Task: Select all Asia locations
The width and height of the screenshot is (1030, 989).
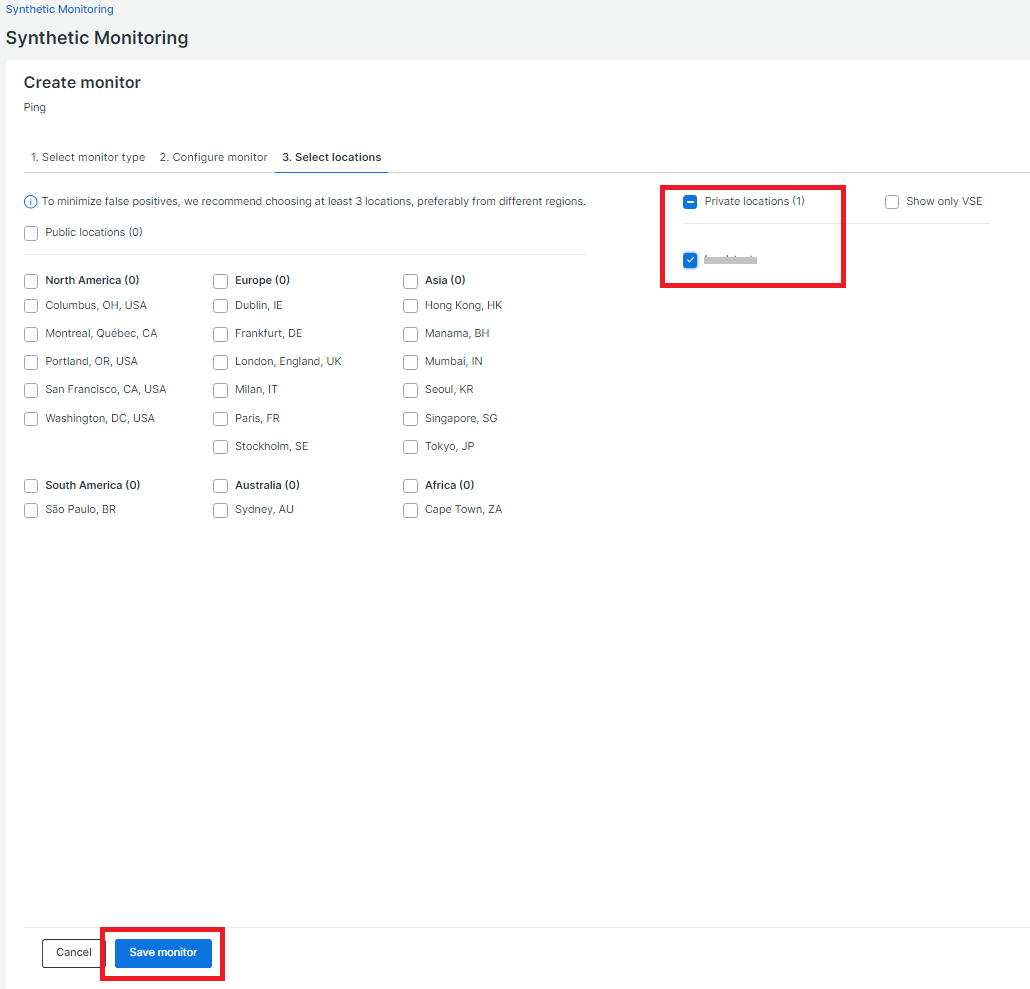Action: coord(410,281)
